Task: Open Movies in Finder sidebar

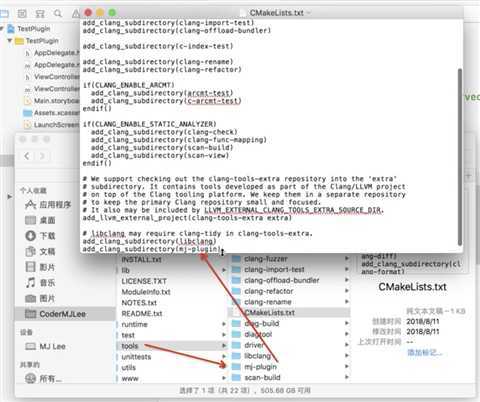Action: point(41,267)
